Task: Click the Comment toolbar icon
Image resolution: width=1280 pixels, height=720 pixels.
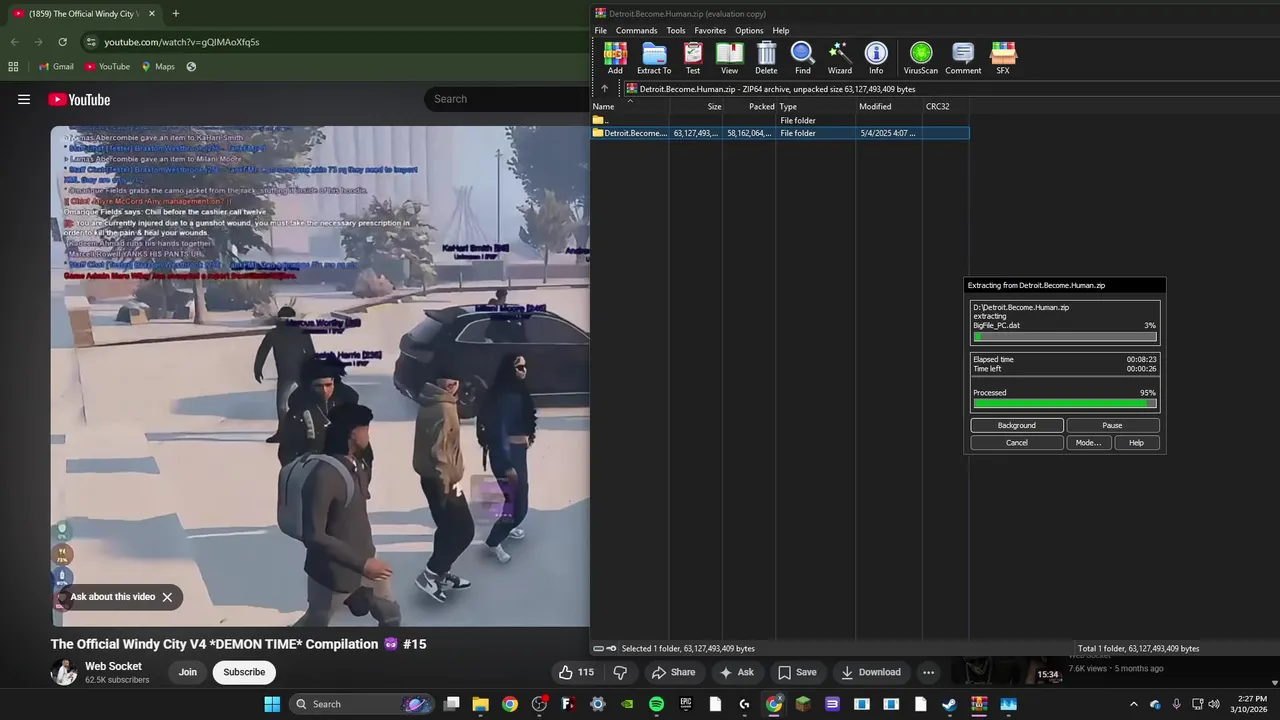Action: (963, 58)
